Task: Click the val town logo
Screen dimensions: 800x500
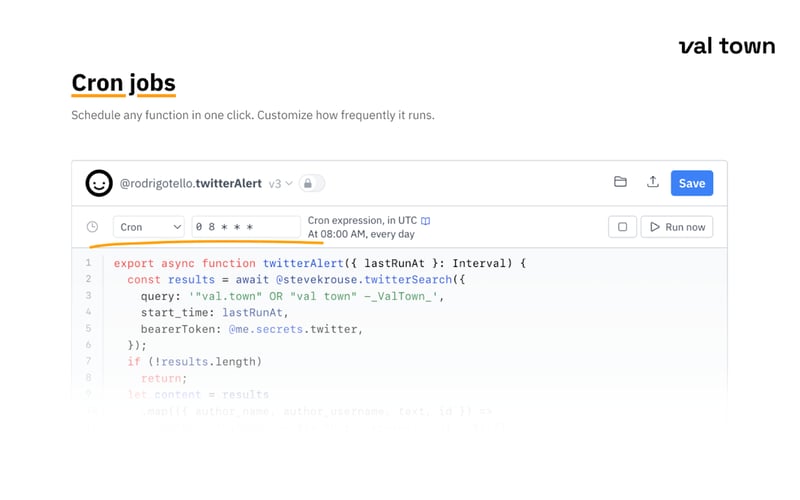Action: point(727,46)
